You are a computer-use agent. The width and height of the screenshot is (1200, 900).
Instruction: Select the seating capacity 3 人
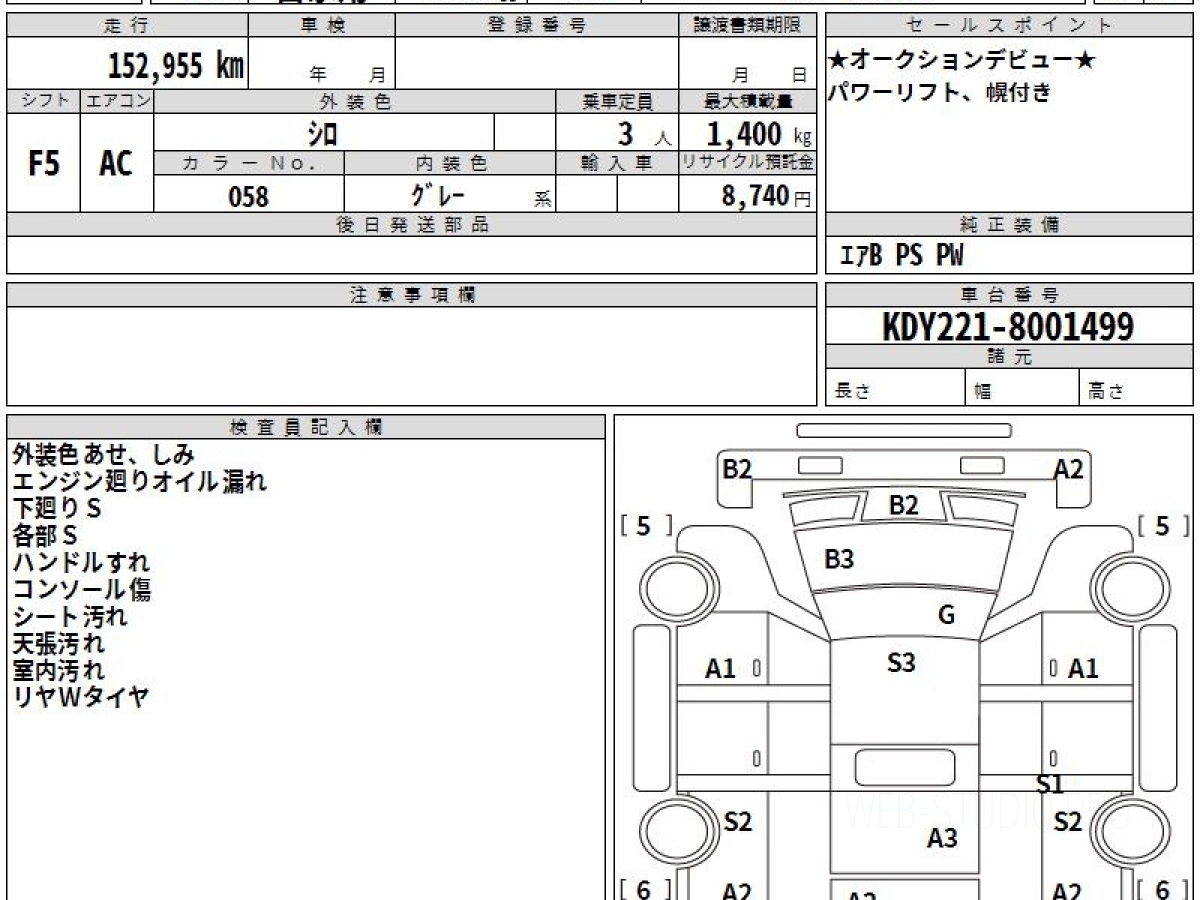coord(644,134)
